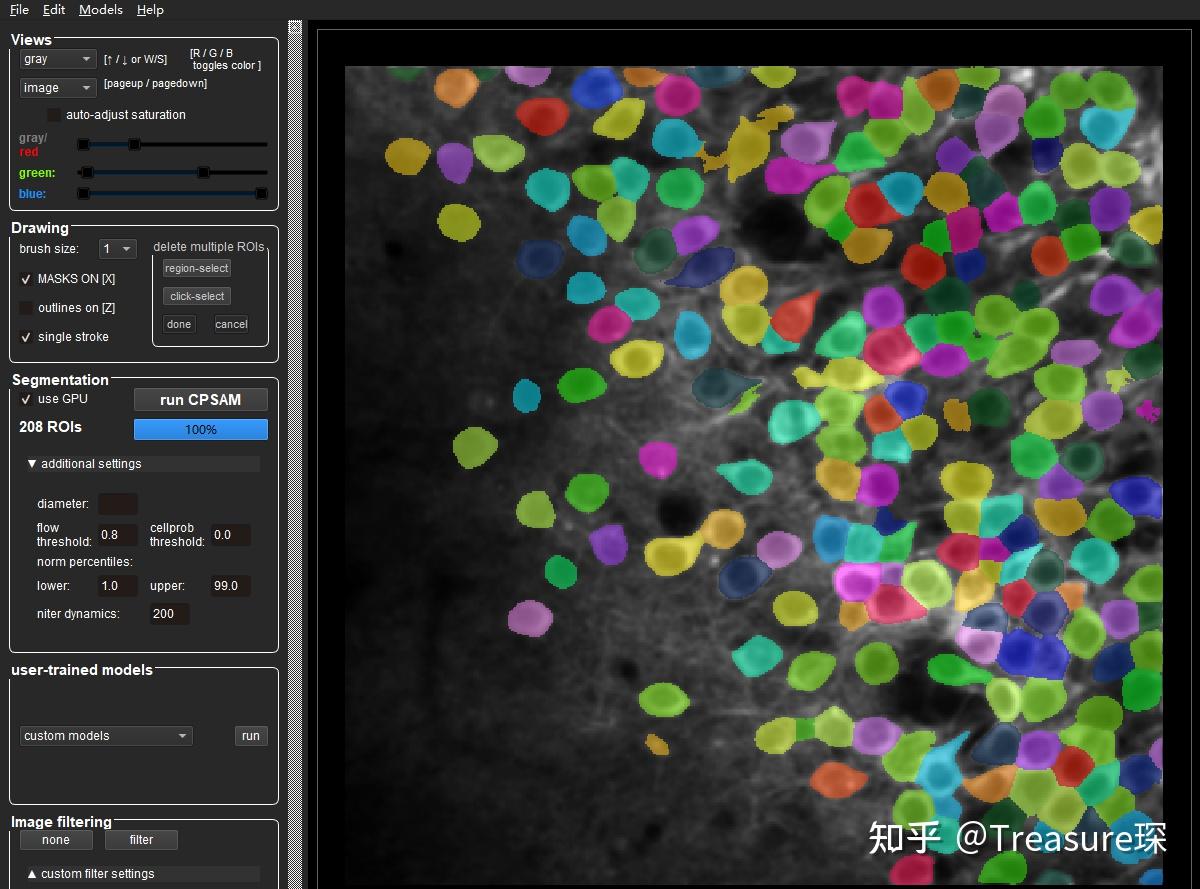Click the gray/red saturation slider handle
Screen dimensions: 1200x889
pyautogui.click(x=134, y=145)
